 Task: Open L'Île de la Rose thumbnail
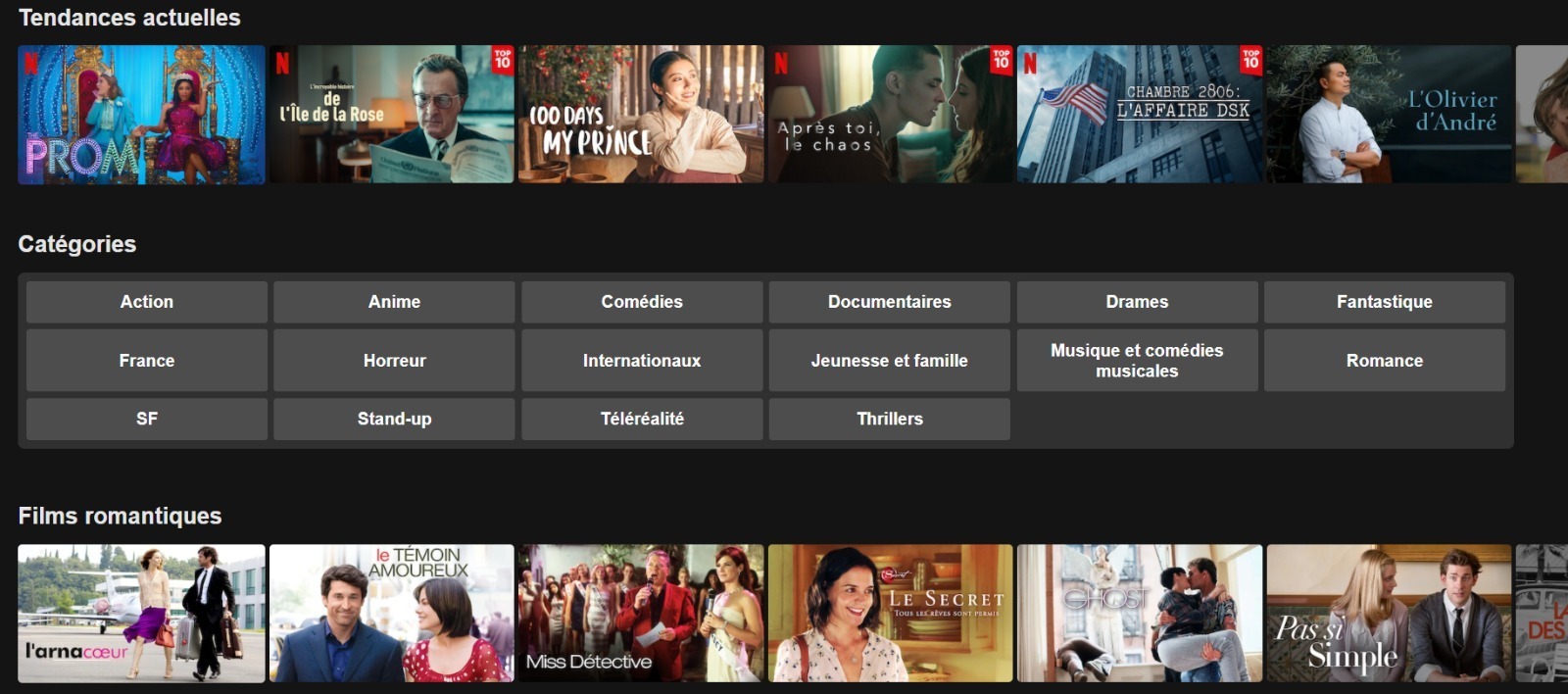(391, 115)
